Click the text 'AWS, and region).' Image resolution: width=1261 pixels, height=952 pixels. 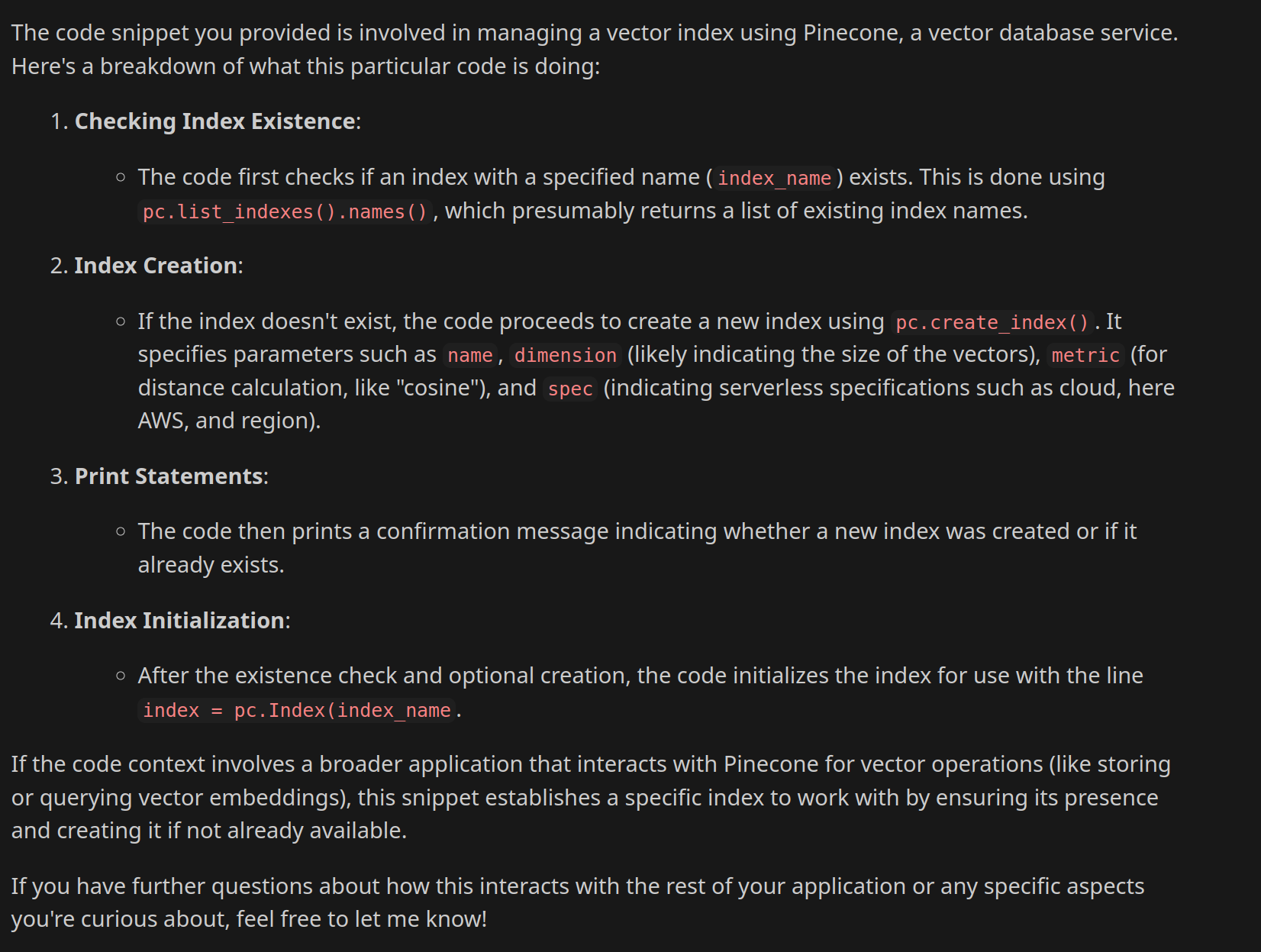[x=229, y=421]
